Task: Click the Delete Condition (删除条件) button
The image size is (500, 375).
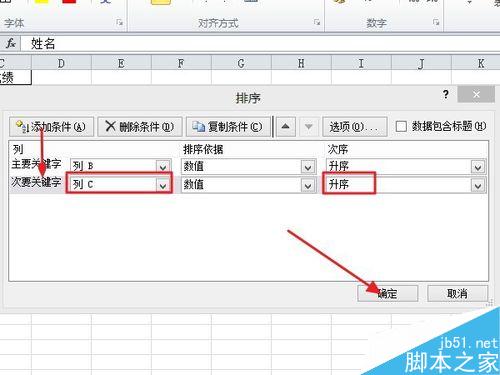Action: 140,127
